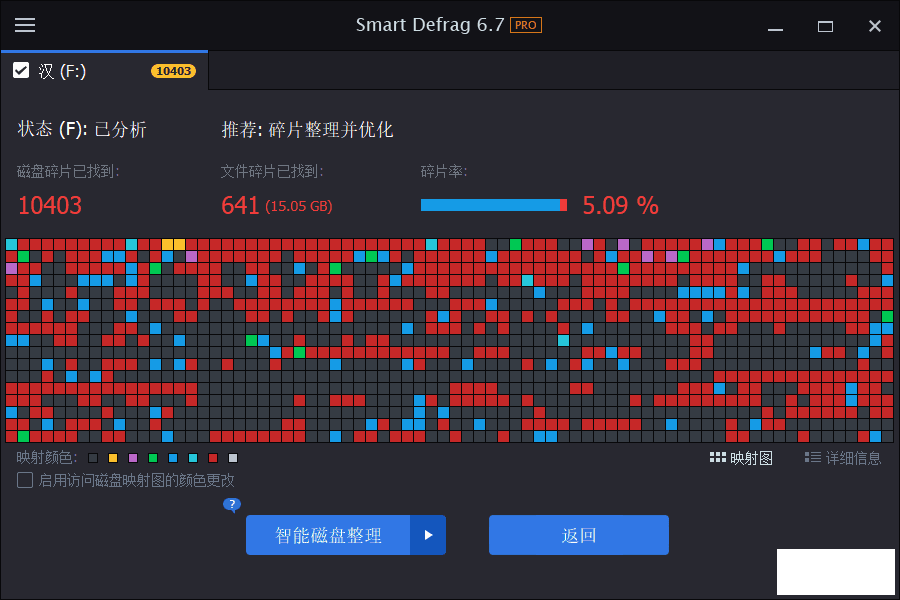Select the 汉 (F:) drive tab
Viewport: 900px width, 600px height.
[x=104, y=71]
